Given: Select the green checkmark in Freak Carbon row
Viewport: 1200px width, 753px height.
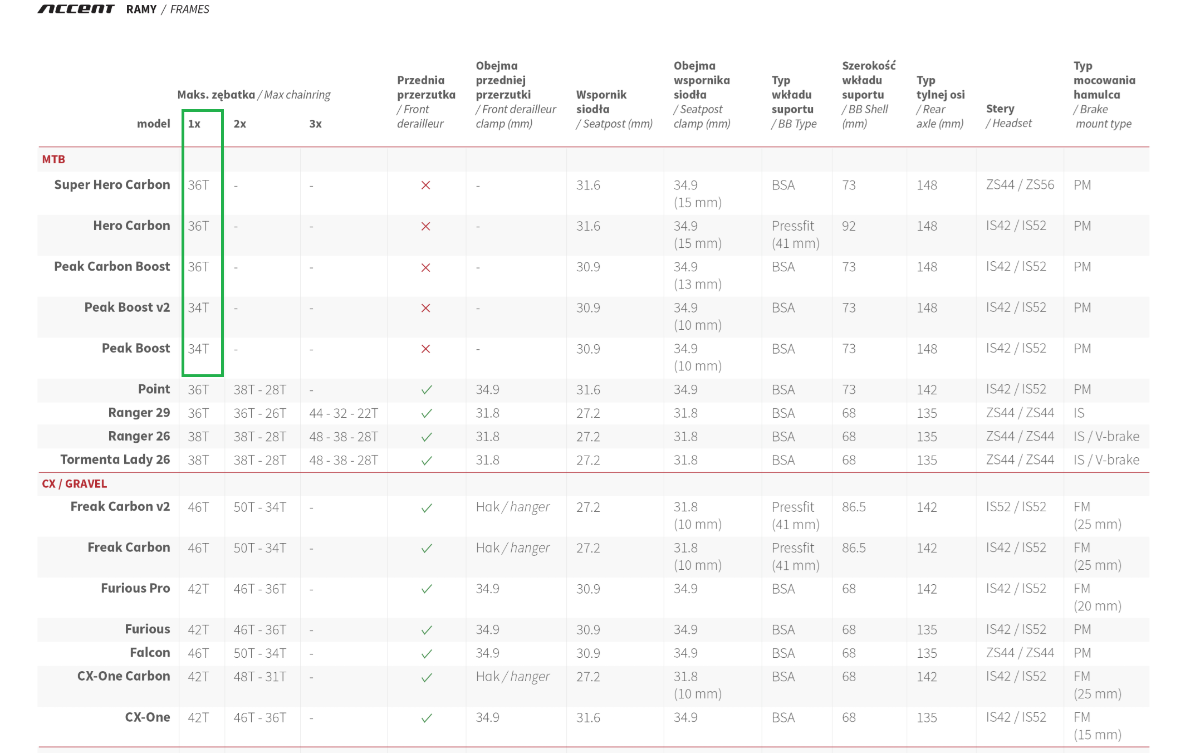Looking at the screenshot, I should click(x=426, y=548).
